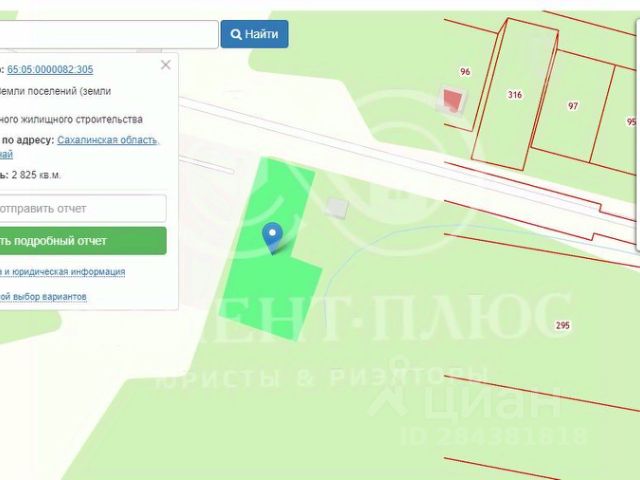Select parcel 96 label on map

tap(465, 72)
